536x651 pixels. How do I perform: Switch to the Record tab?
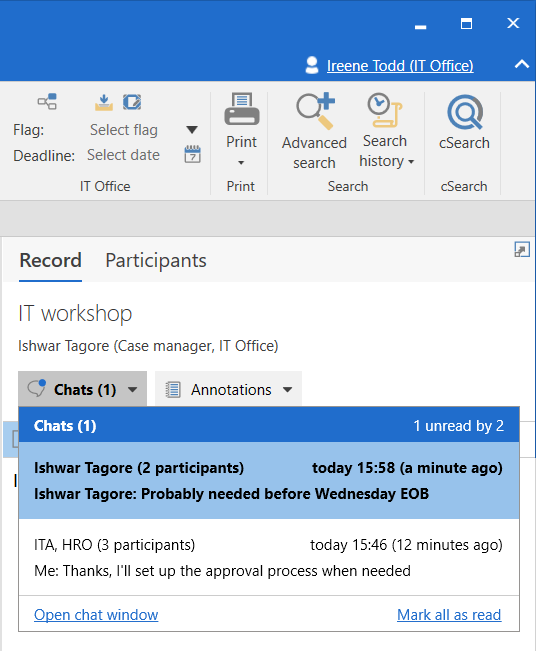[x=51, y=260]
